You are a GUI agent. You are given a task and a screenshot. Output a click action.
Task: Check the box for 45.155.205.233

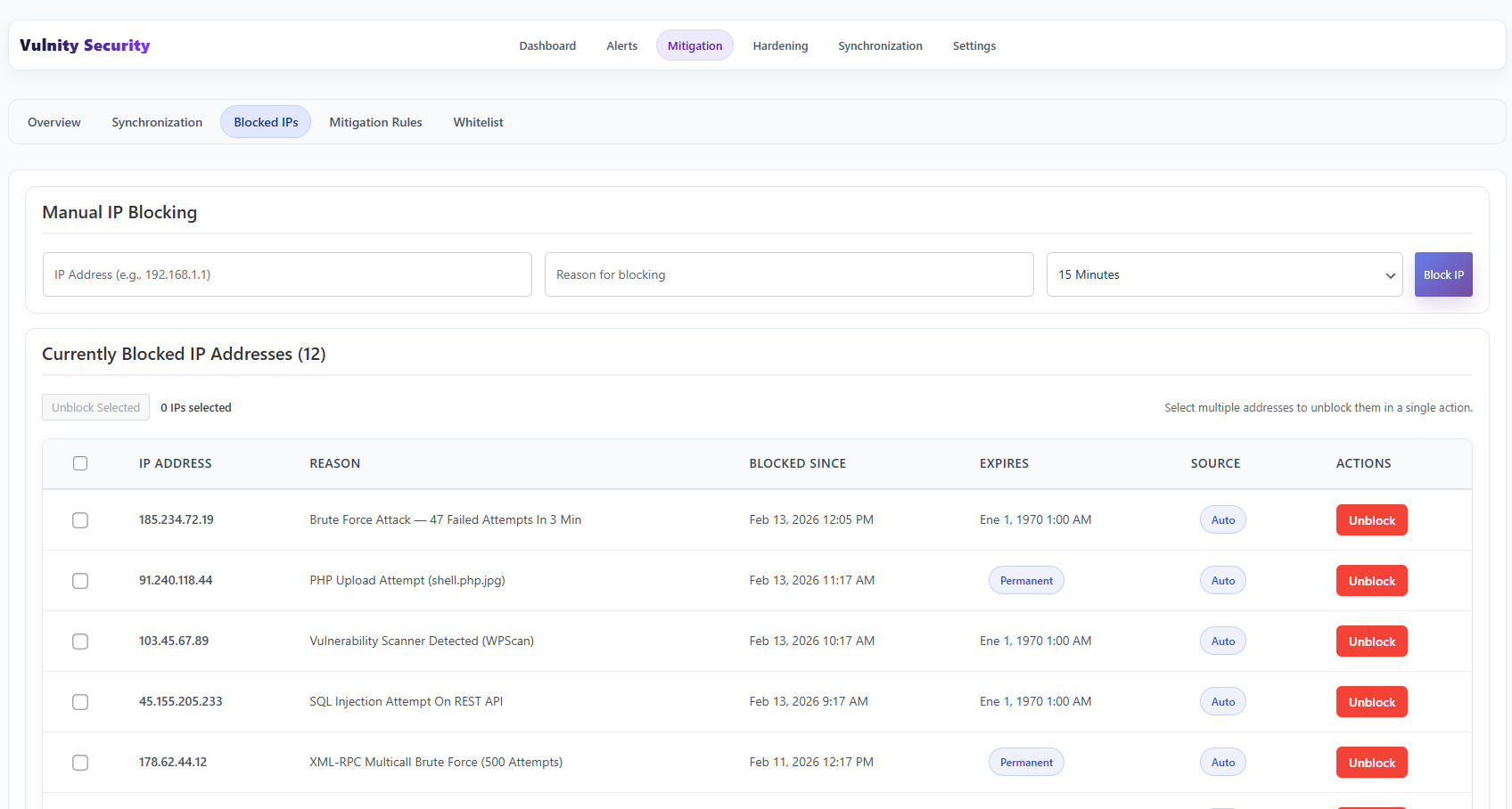click(x=80, y=702)
